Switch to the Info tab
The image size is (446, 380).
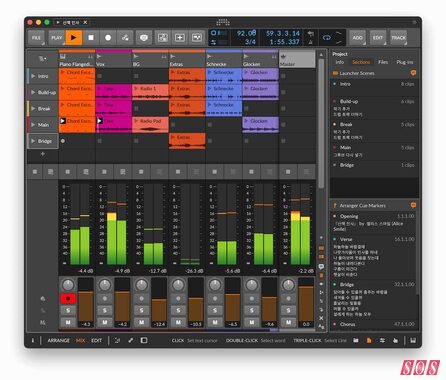point(339,62)
